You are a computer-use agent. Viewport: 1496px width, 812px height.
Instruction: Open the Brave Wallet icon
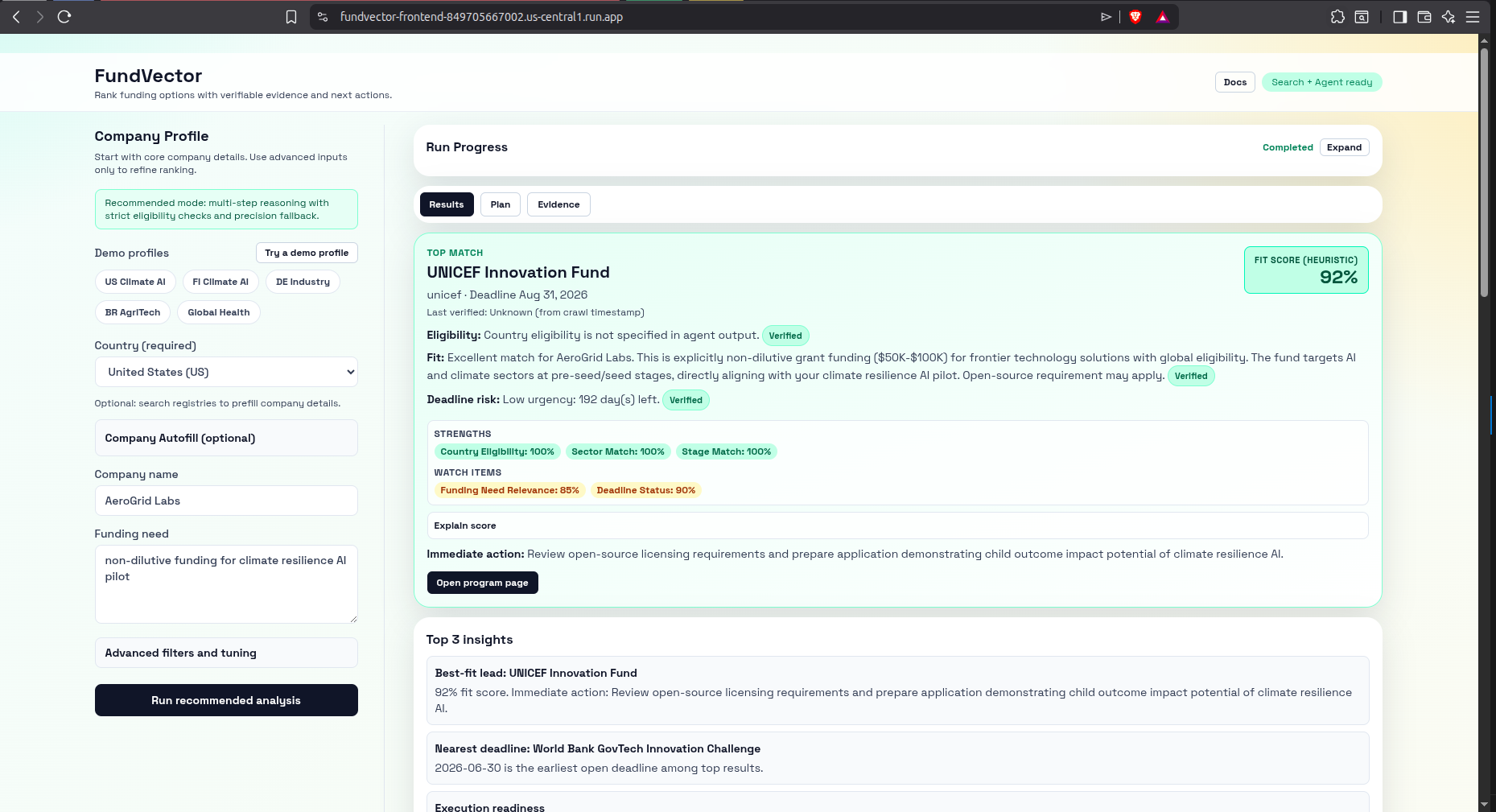point(1424,17)
